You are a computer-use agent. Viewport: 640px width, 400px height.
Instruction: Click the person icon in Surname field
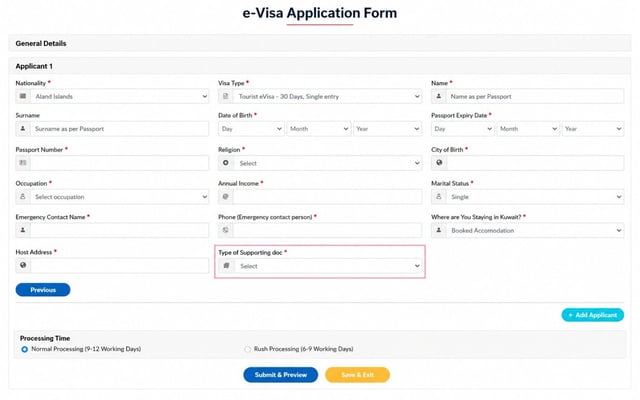point(23,129)
